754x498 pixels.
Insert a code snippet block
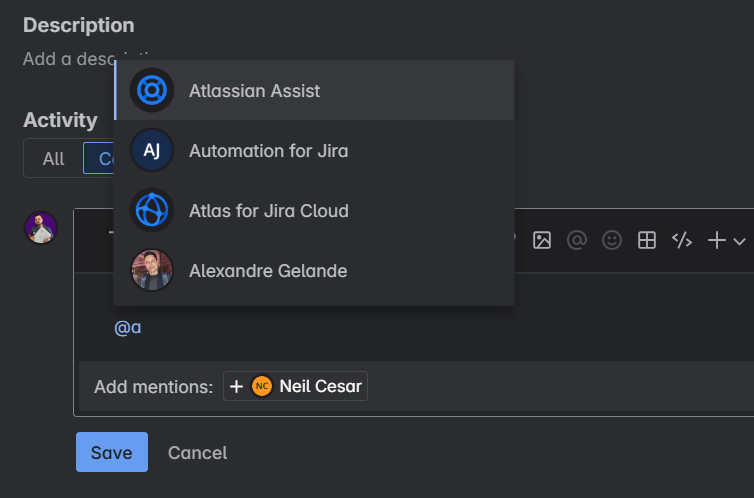tap(682, 240)
